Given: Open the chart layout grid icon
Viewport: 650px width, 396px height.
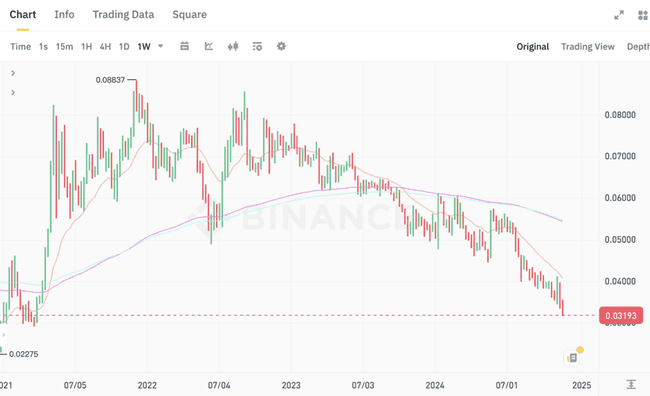Looking at the screenshot, I should 643,15.
